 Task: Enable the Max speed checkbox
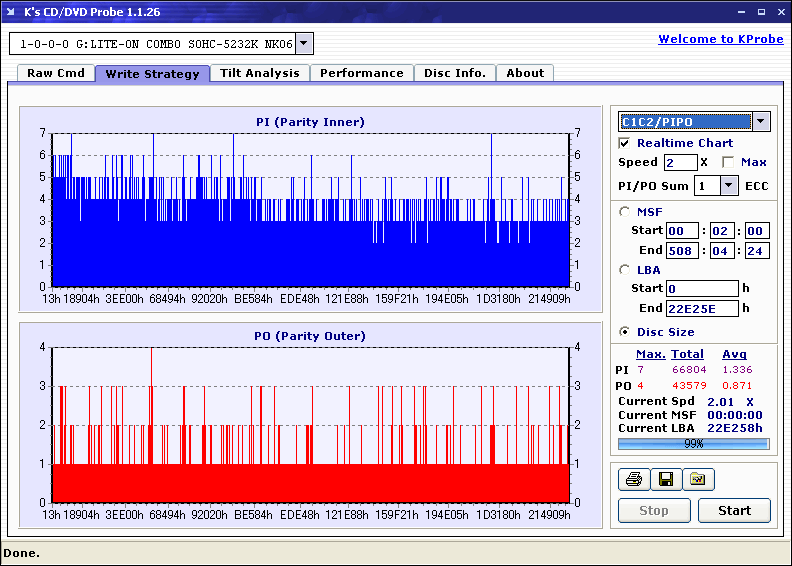[728, 162]
